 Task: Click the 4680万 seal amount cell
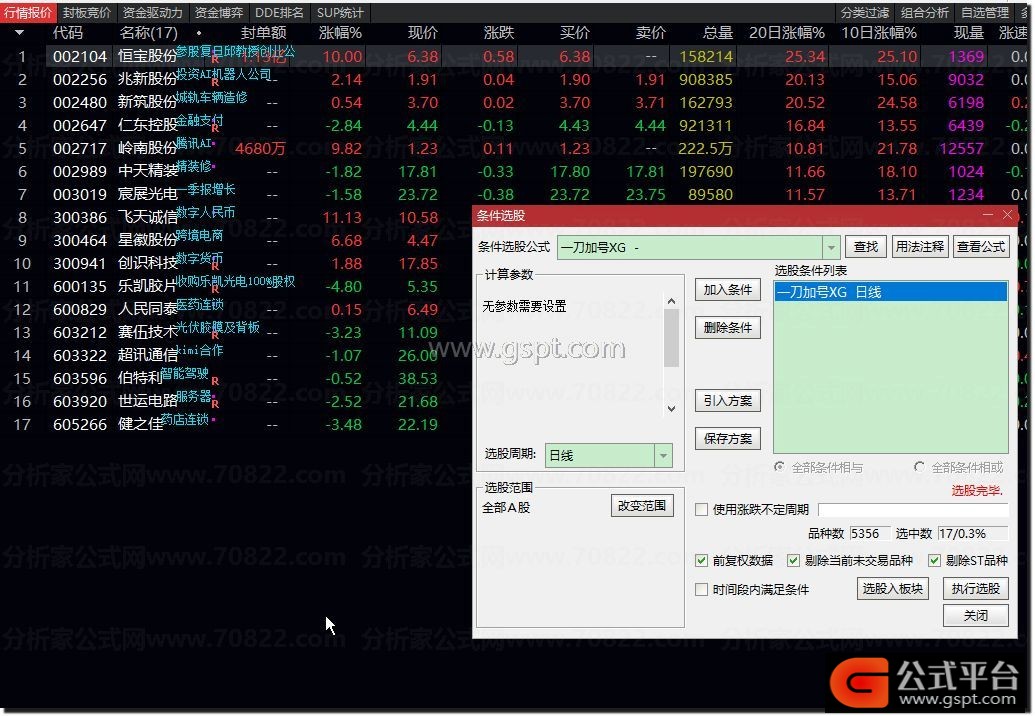coord(261,148)
